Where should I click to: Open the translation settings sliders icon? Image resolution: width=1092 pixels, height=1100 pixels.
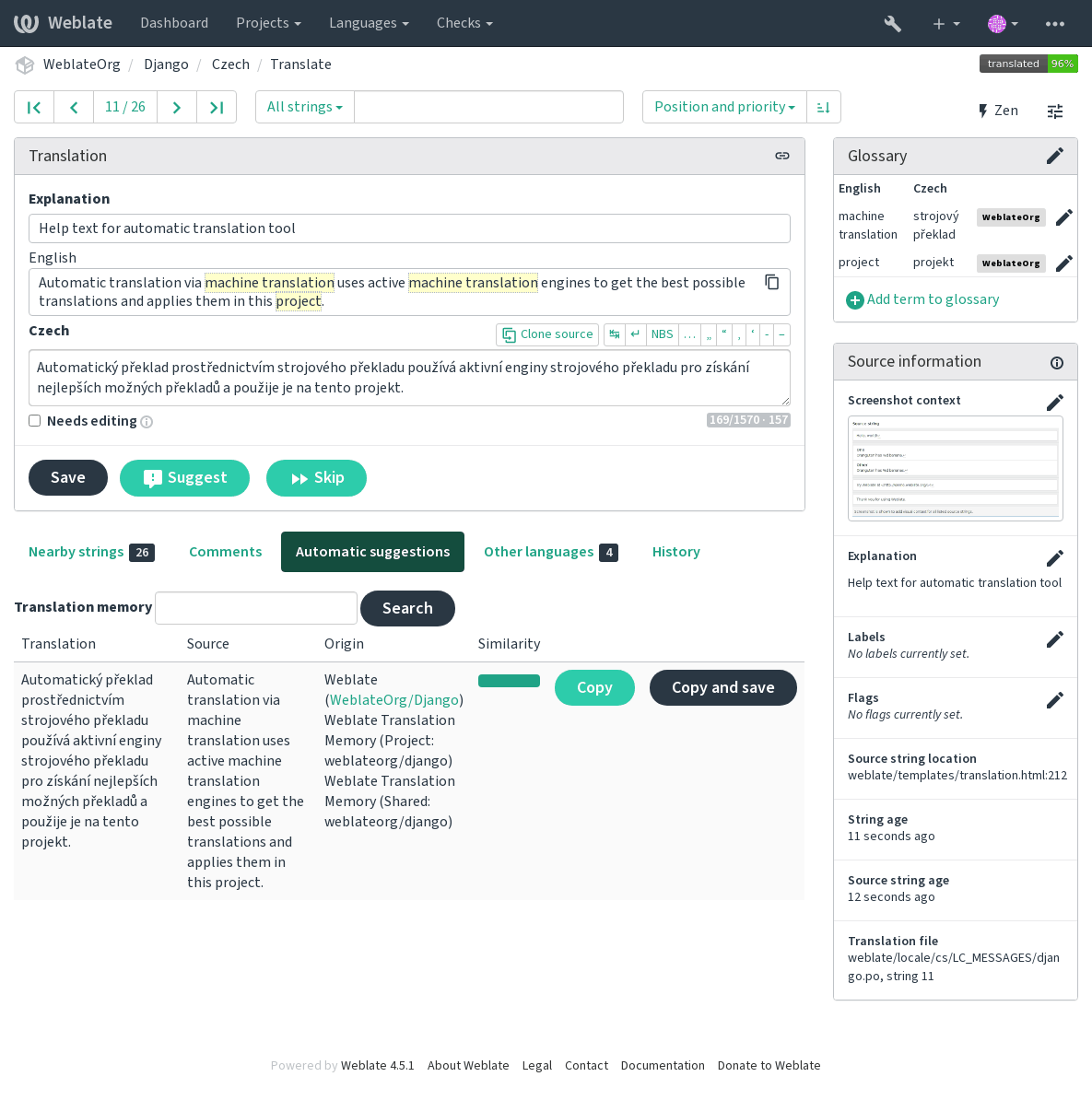click(x=1055, y=111)
